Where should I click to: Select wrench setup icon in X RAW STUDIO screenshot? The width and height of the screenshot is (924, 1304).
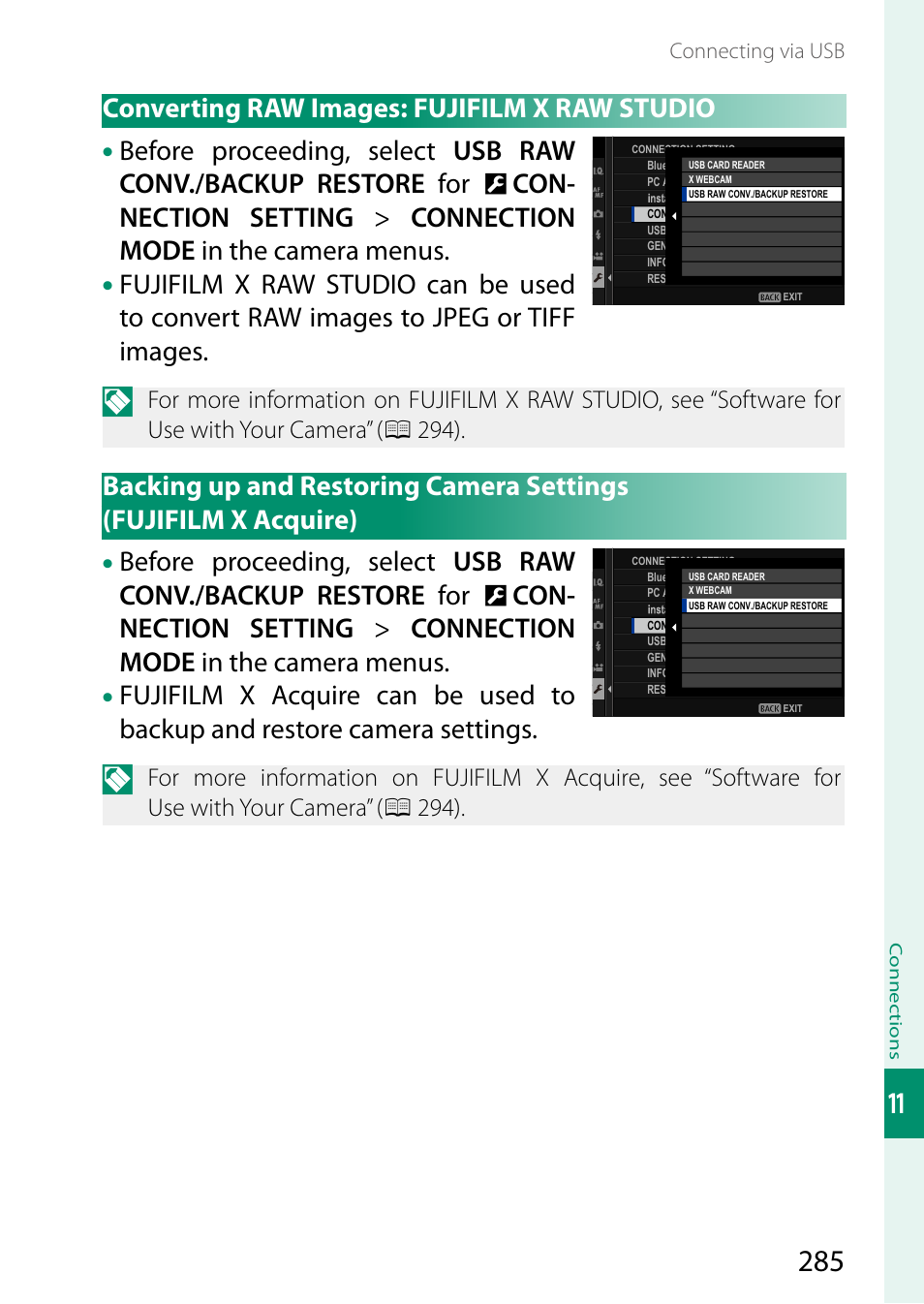click(x=599, y=278)
